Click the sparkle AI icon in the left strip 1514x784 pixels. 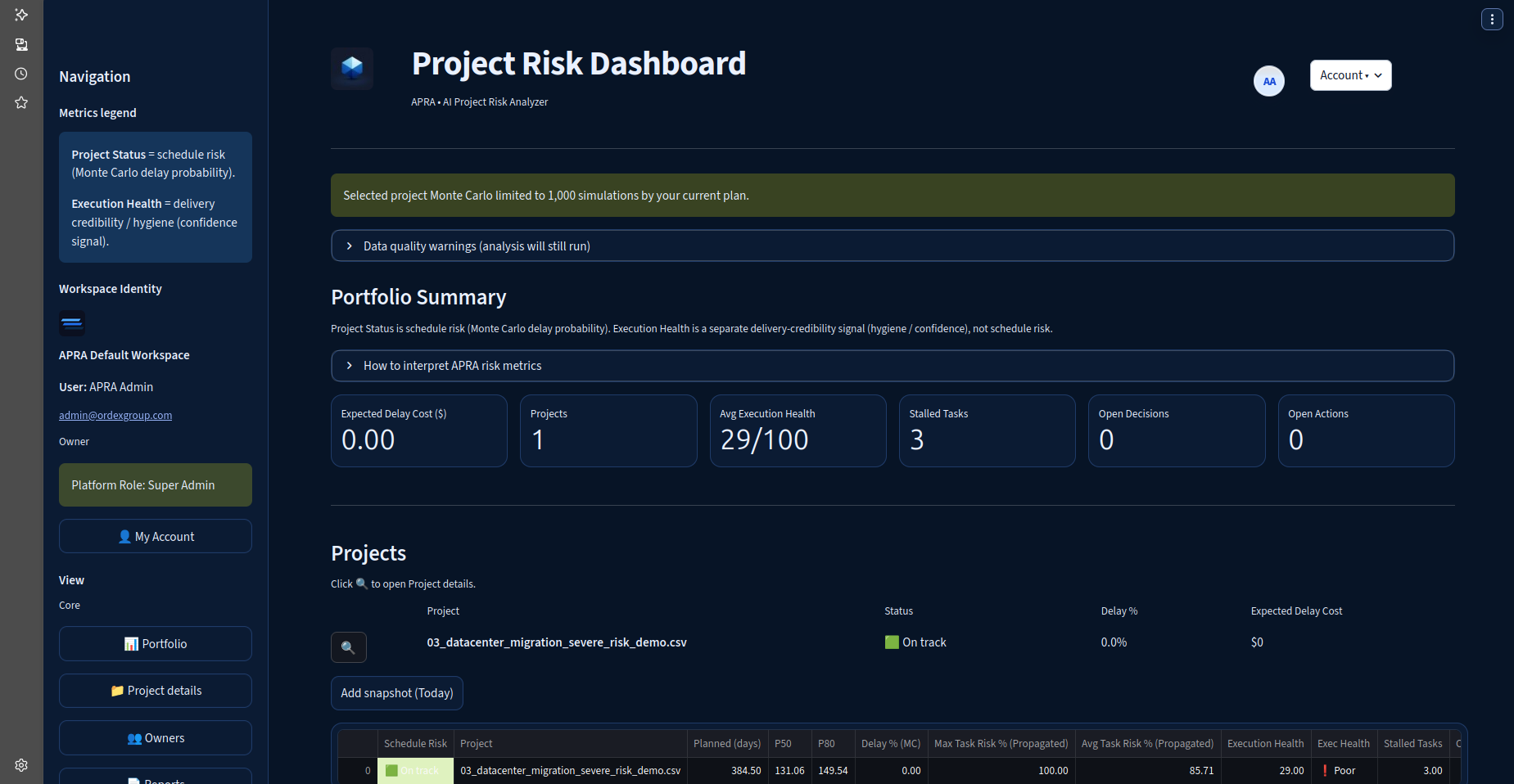click(x=21, y=15)
